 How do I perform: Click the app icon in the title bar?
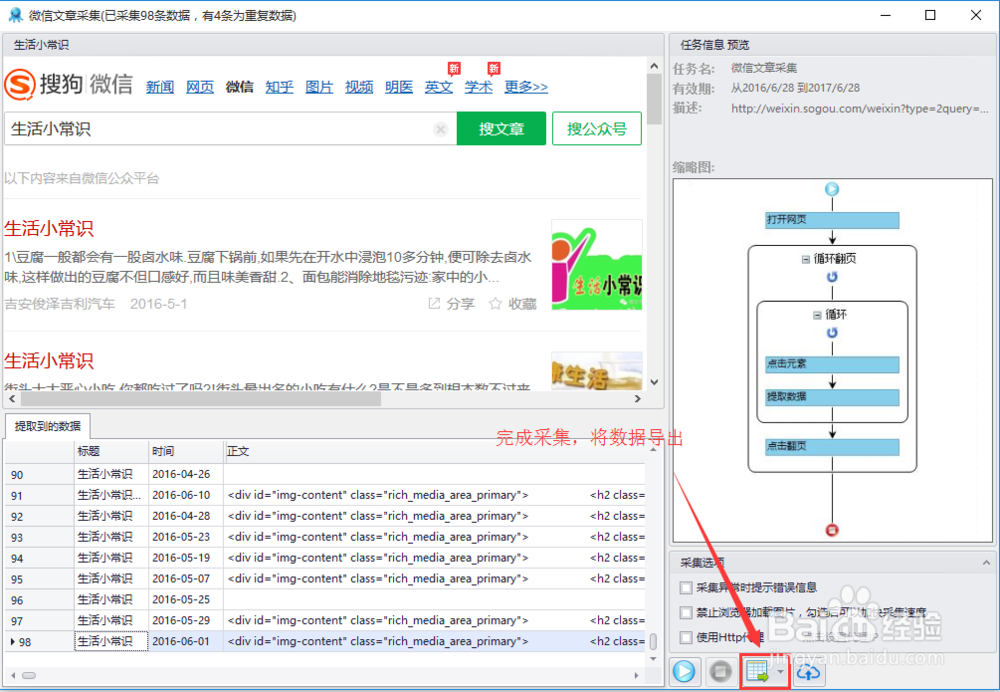click(15, 15)
